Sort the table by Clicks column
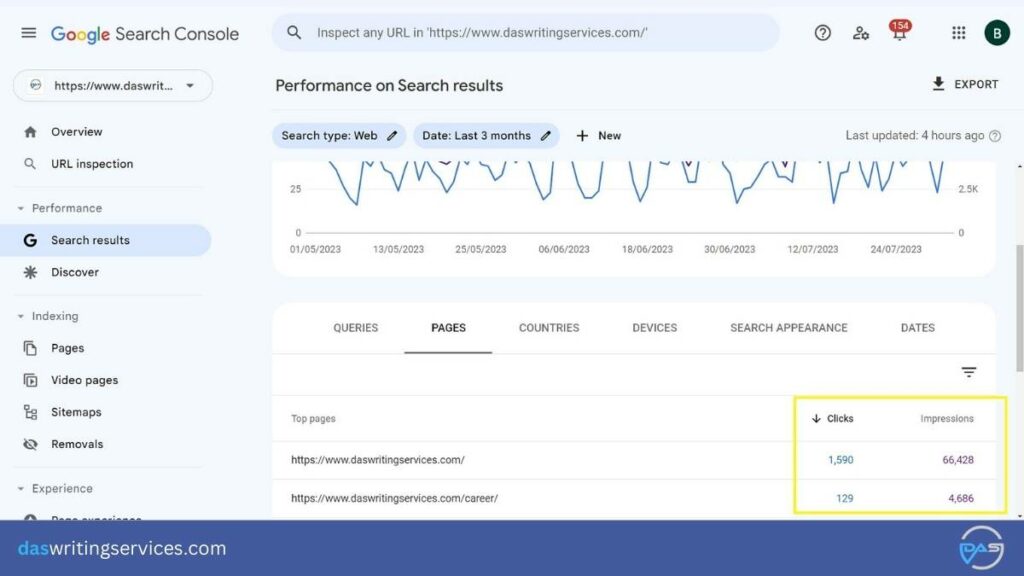Screen dimensions: 1024x576 pos(833,419)
